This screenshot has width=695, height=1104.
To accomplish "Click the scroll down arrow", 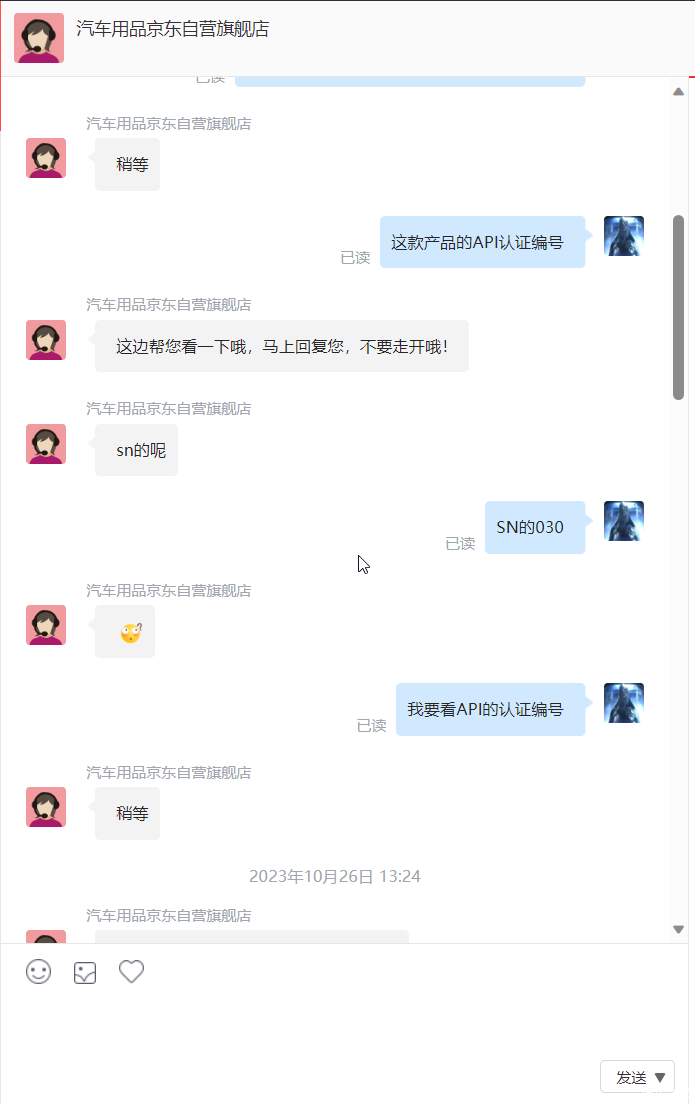I will (678, 929).
